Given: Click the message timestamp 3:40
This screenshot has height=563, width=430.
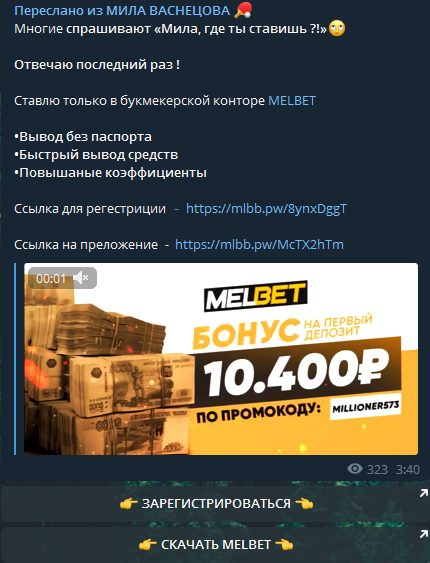Looking at the screenshot, I should (408, 469).
